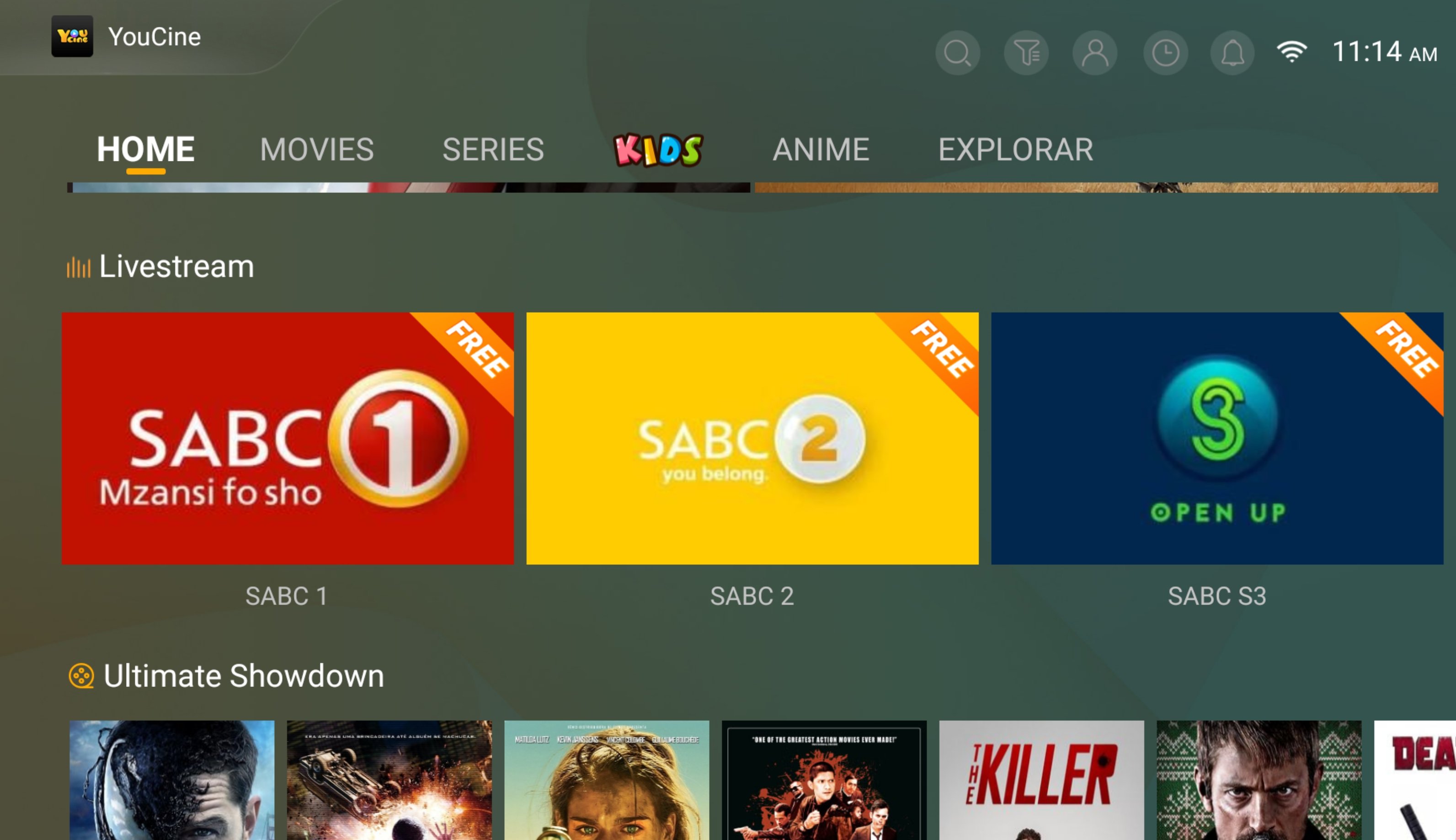1456x840 pixels.
Task: Open the notifications bell icon
Action: [1232, 53]
